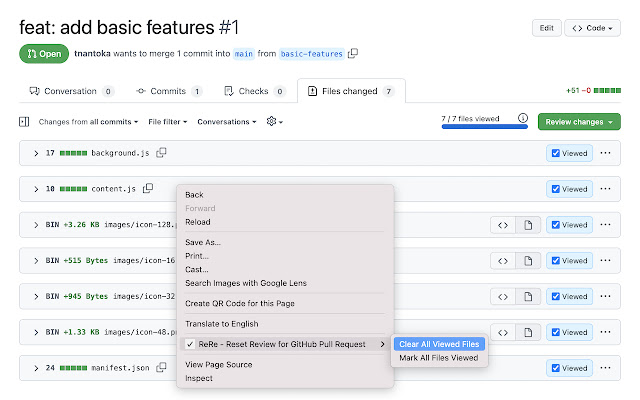
Task: Select Back in context menu
Action: click(x=194, y=195)
